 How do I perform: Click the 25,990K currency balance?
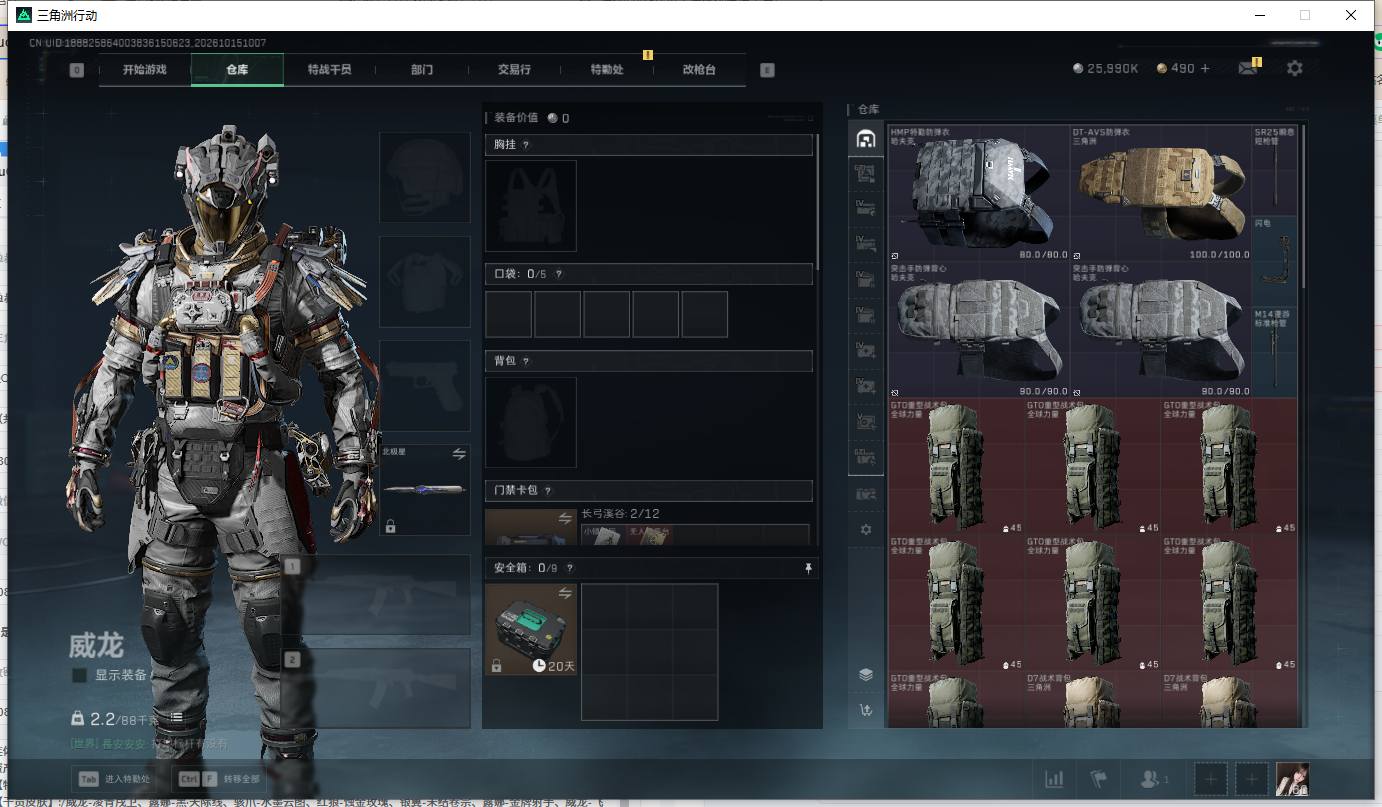pos(1105,69)
